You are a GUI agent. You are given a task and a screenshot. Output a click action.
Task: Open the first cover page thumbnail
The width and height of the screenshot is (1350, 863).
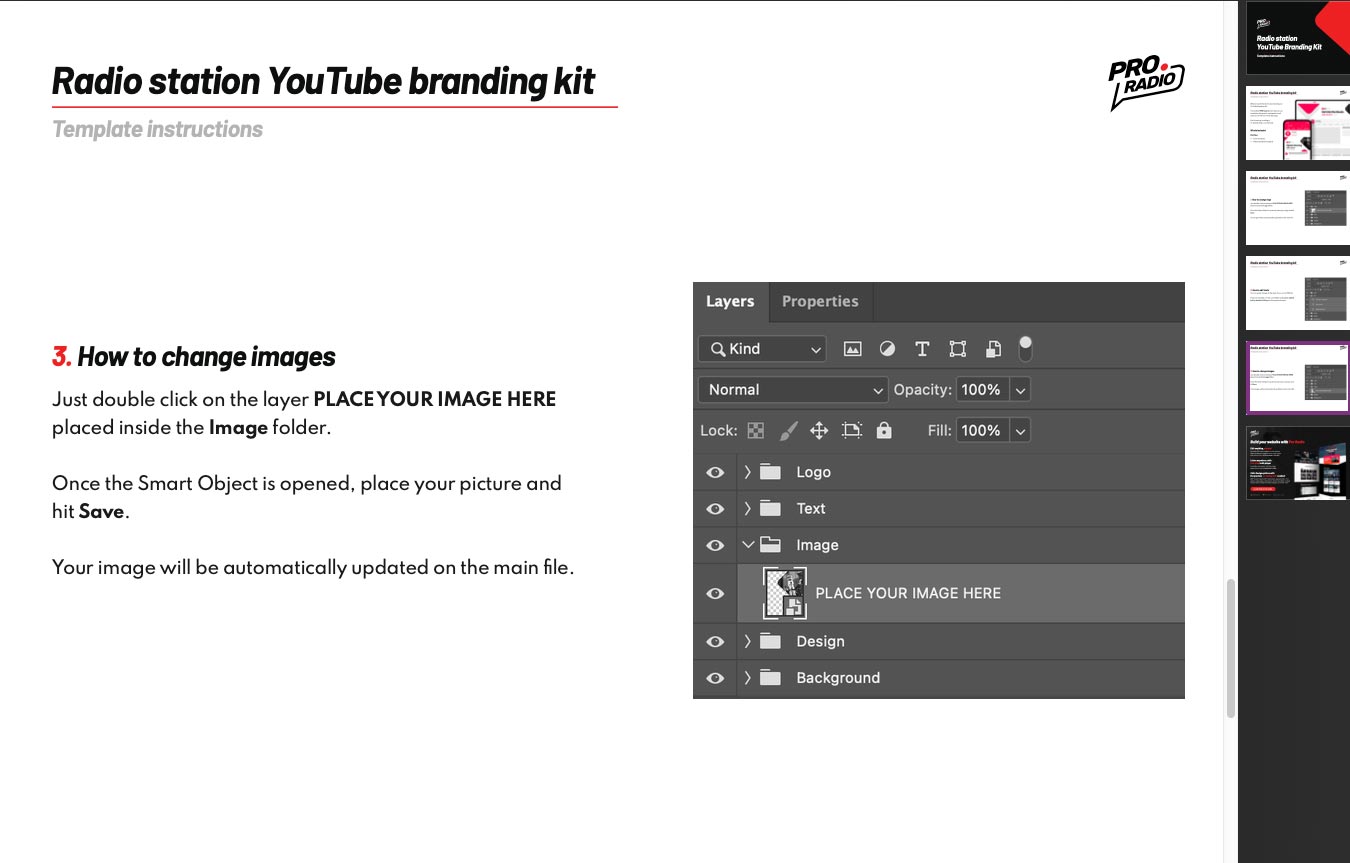[x=1297, y=38]
